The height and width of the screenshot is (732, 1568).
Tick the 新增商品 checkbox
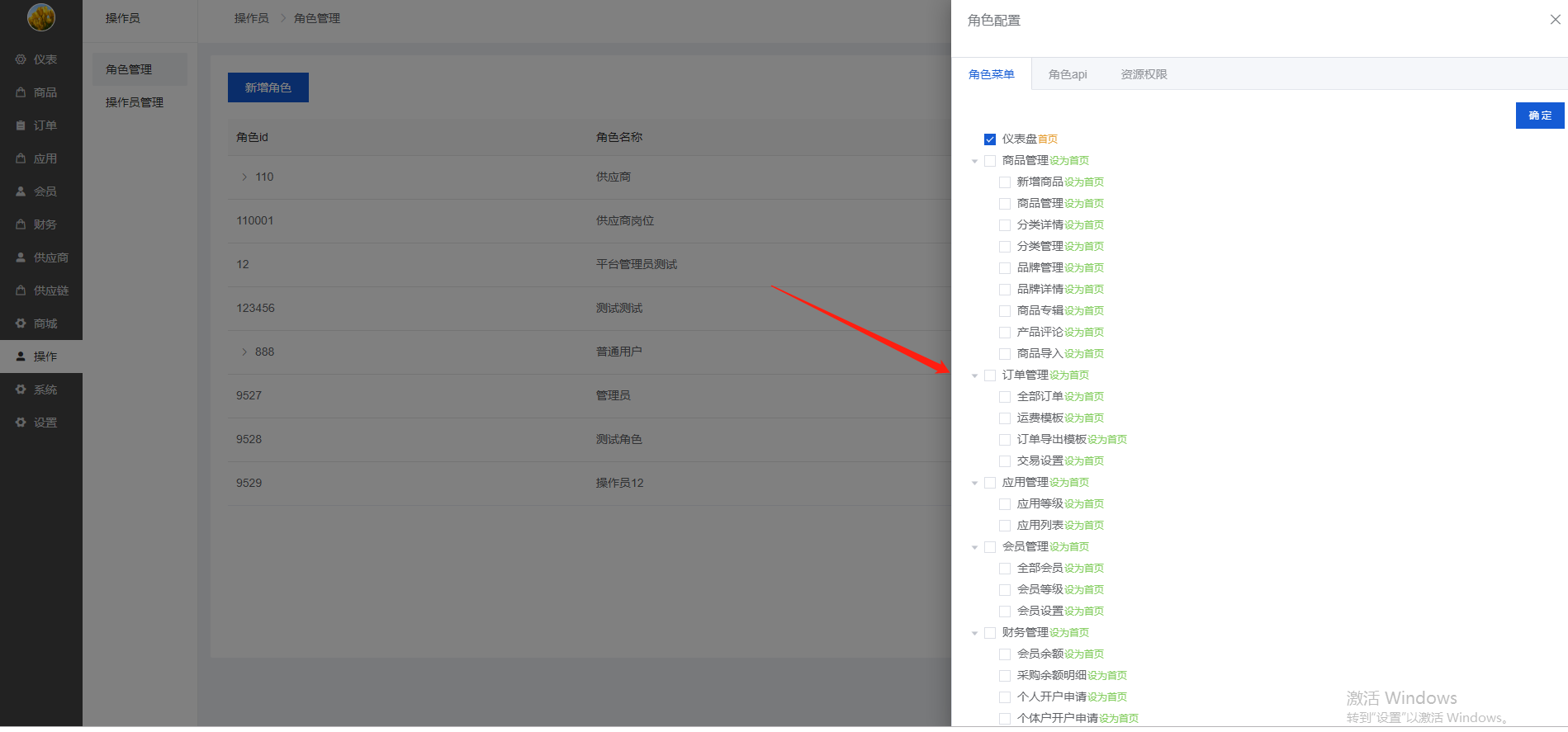click(1005, 182)
